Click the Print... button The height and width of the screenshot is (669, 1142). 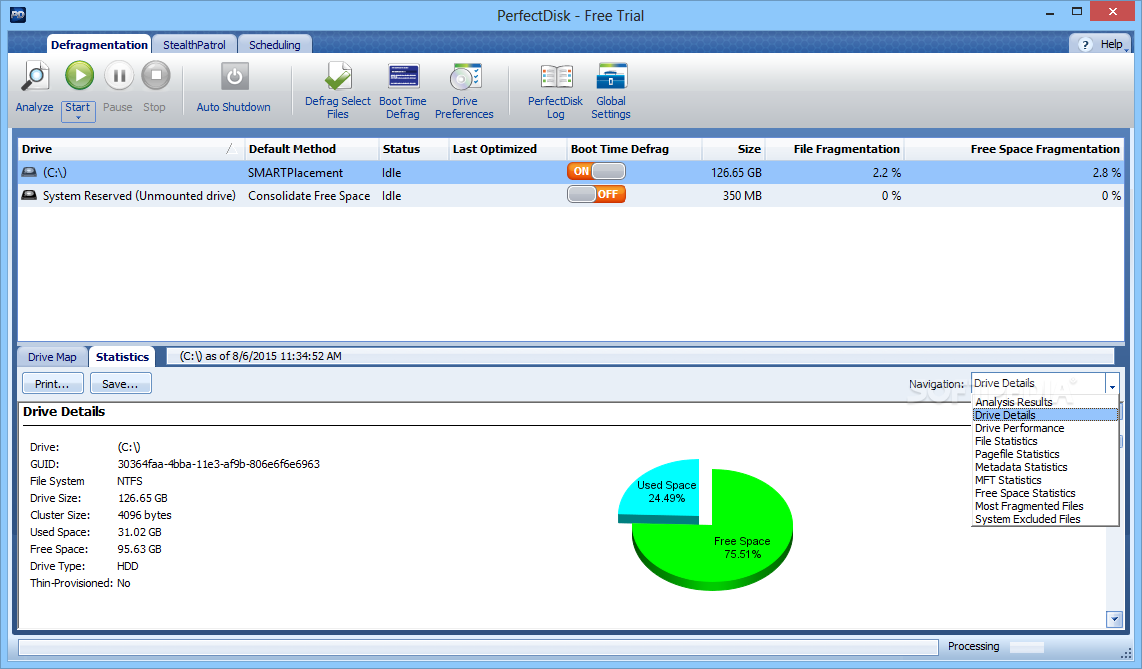click(52, 384)
